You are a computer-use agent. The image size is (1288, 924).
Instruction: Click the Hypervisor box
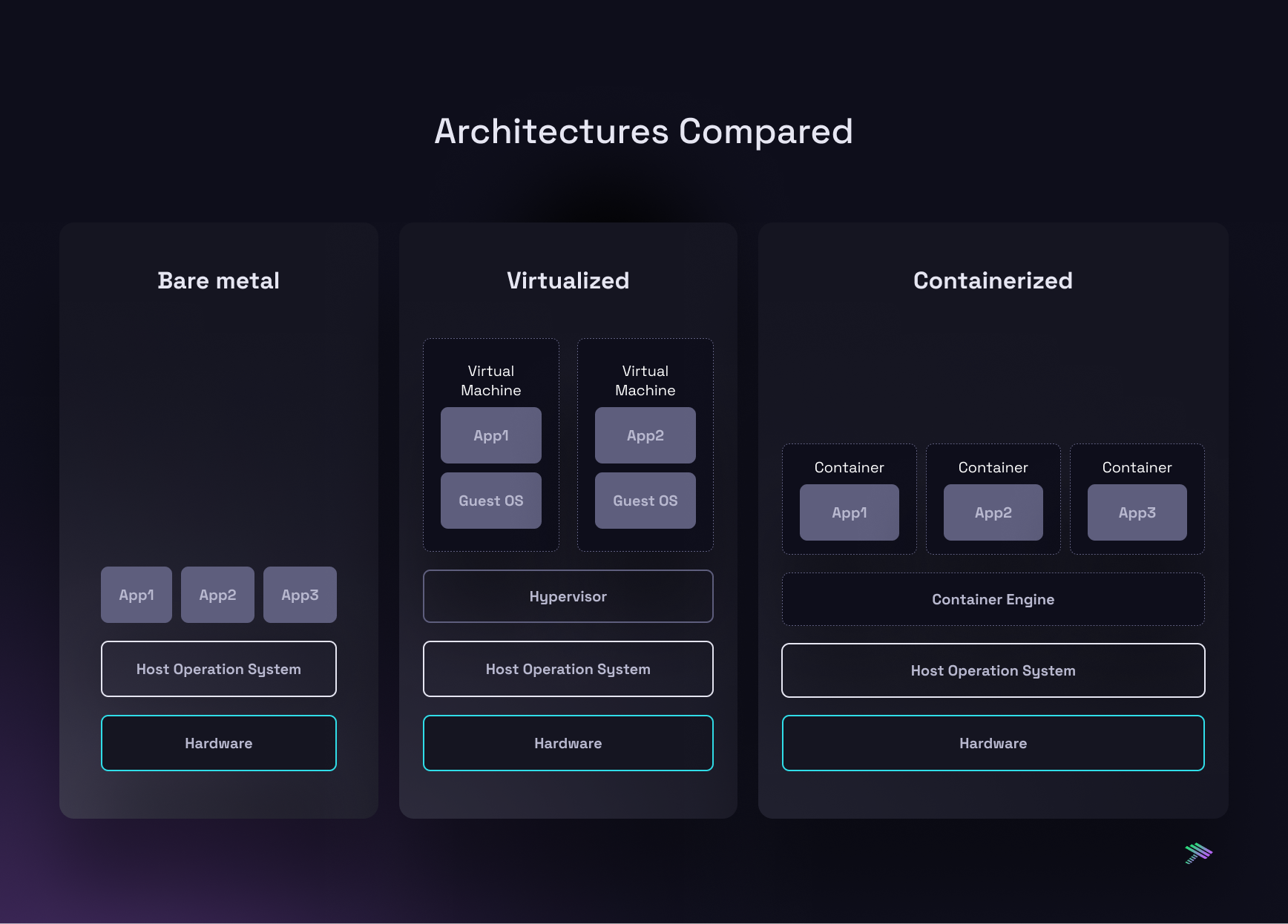click(568, 596)
